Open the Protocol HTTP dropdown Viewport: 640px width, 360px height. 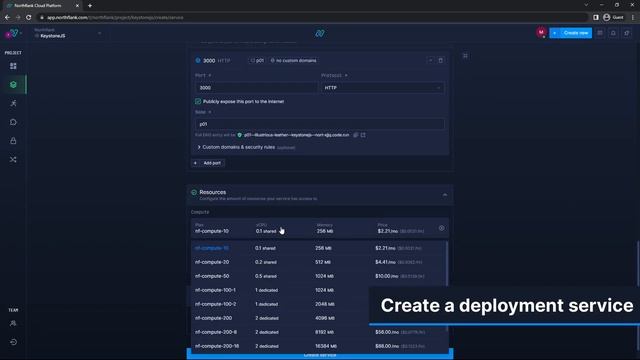point(382,88)
